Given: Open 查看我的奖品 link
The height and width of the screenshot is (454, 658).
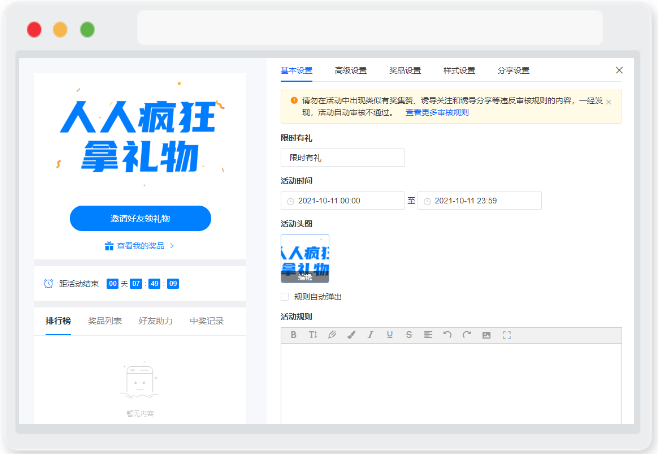Looking at the screenshot, I should click(x=141, y=246).
